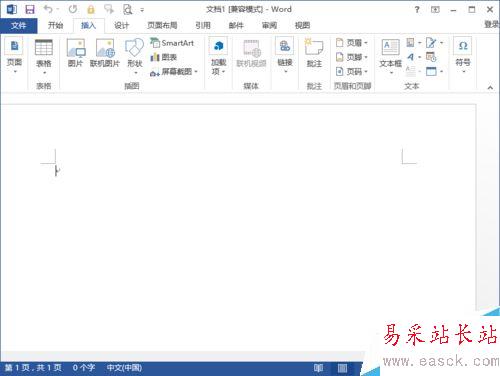
Task: Open the 页眉 (Header) dropdown
Action: click(351, 43)
